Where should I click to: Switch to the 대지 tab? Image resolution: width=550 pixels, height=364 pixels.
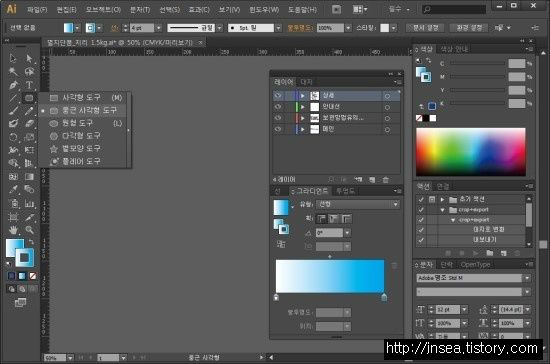(306, 82)
